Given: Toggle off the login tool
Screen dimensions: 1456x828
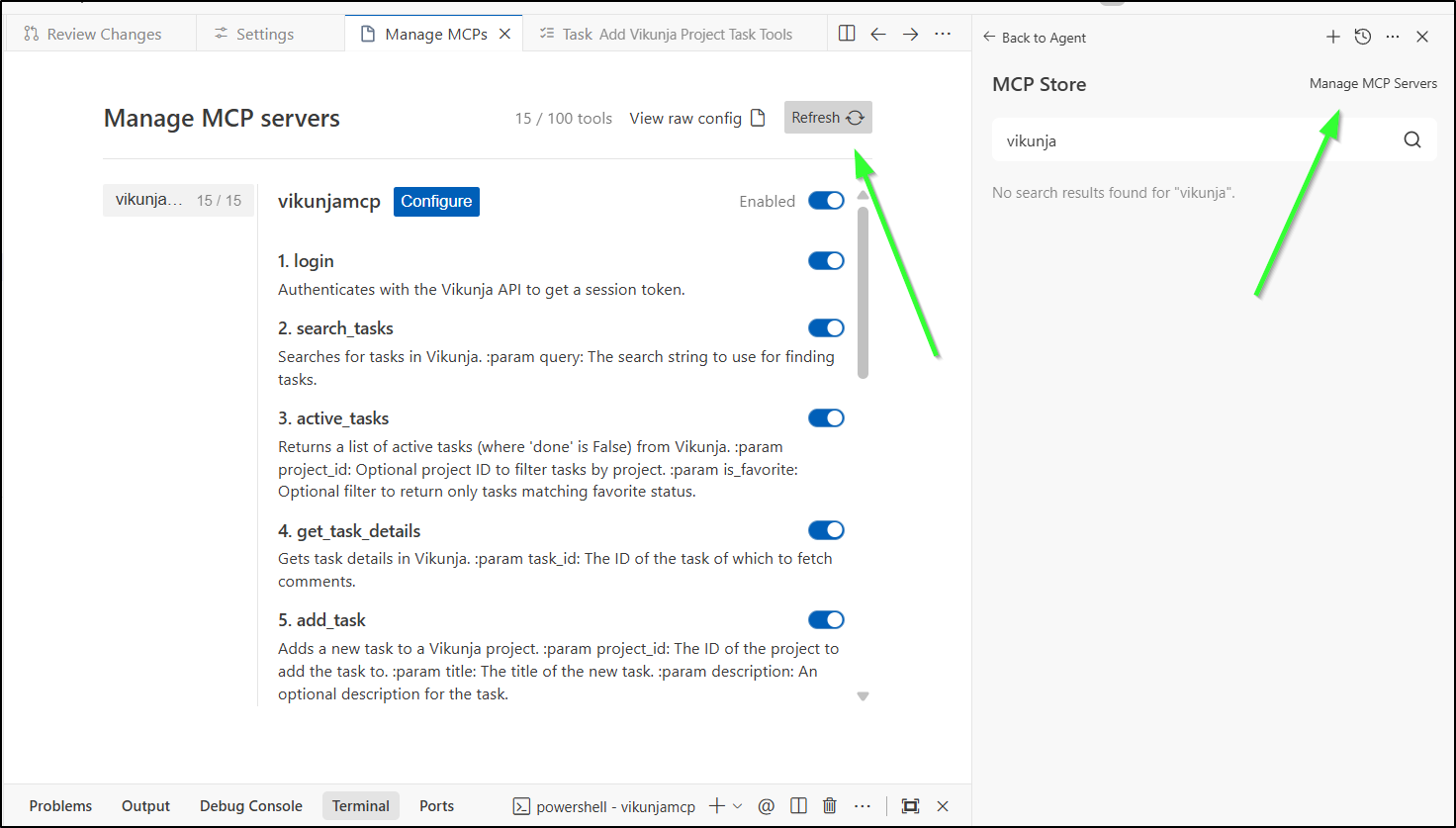Looking at the screenshot, I should [x=826, y=261].
